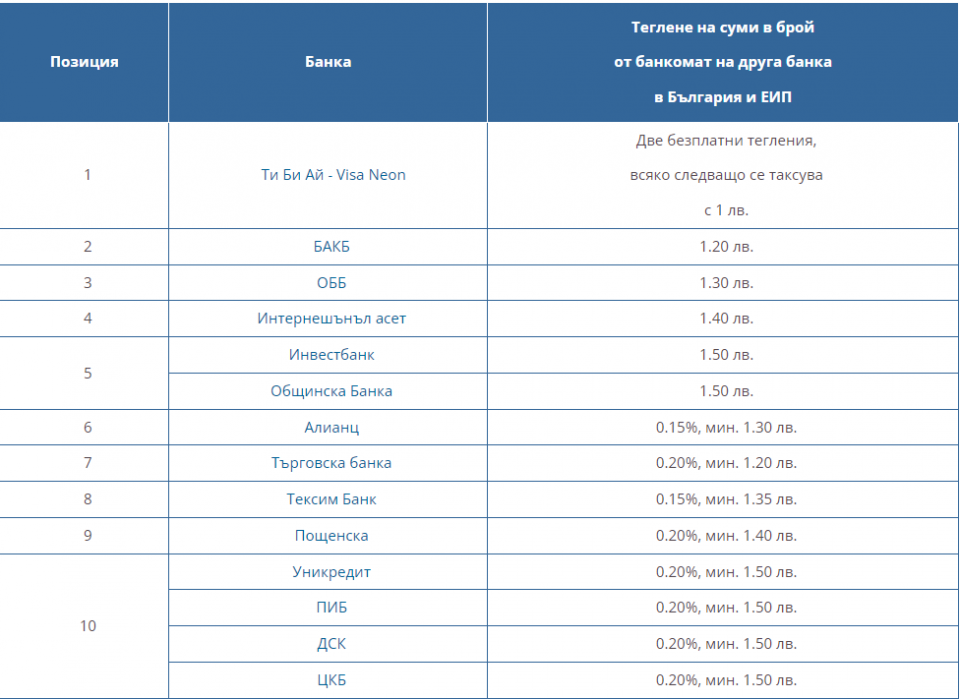This screenshot has height=699, width=960.
Task: Click the БАКБ bank link
Action: 331,247
